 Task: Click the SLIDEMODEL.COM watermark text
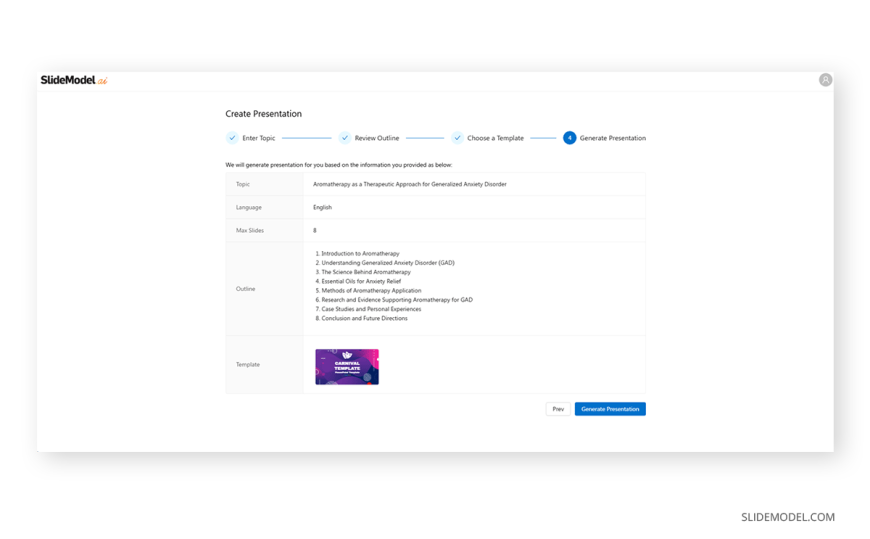pyautogui.click(x=787, y=517)
